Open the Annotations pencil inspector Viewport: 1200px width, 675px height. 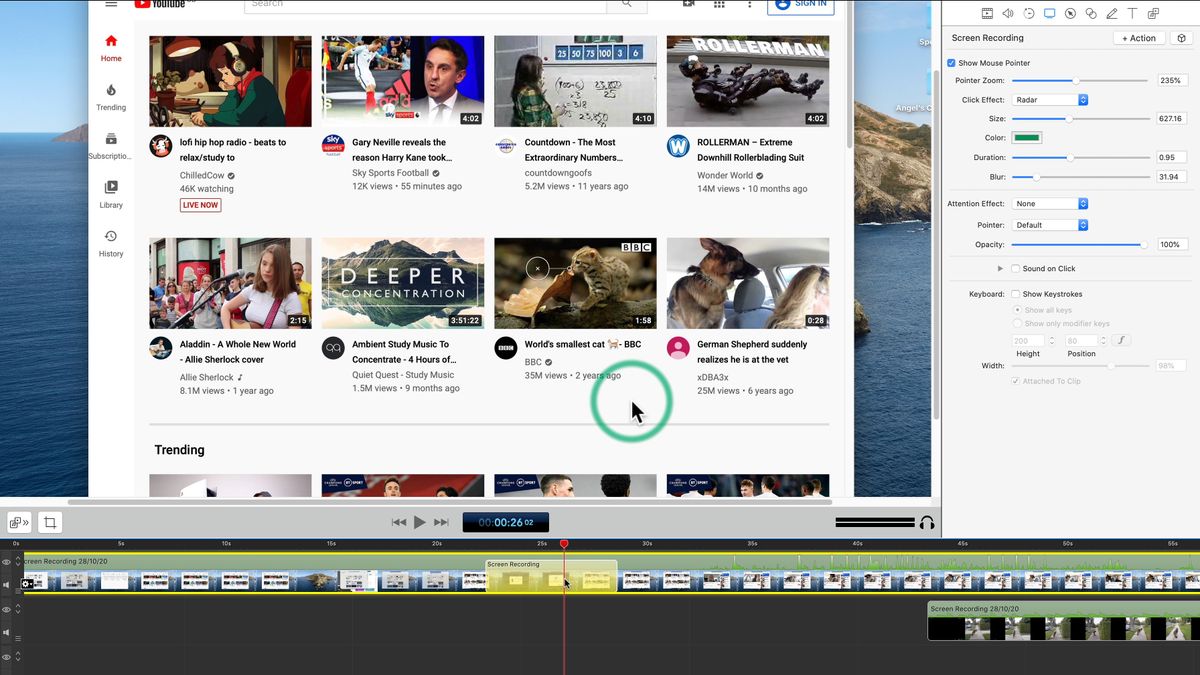pos(1112,13)
